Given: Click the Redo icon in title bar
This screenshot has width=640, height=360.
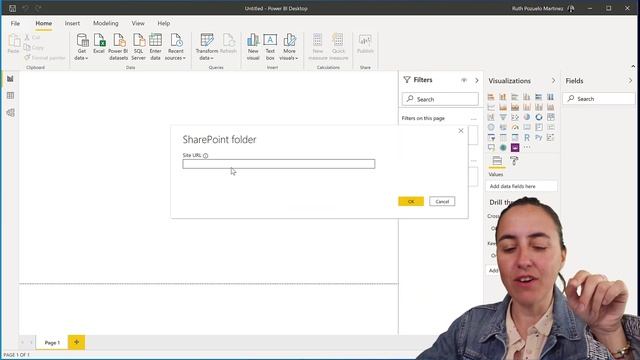Looking at the screenshot, I should [x=38, y=8].
